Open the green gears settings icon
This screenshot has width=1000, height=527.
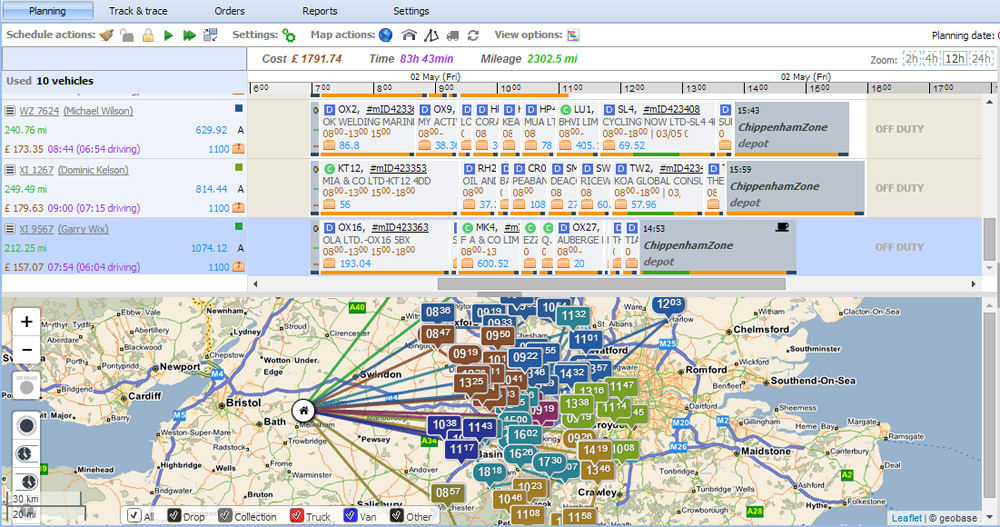coord(288,35)
